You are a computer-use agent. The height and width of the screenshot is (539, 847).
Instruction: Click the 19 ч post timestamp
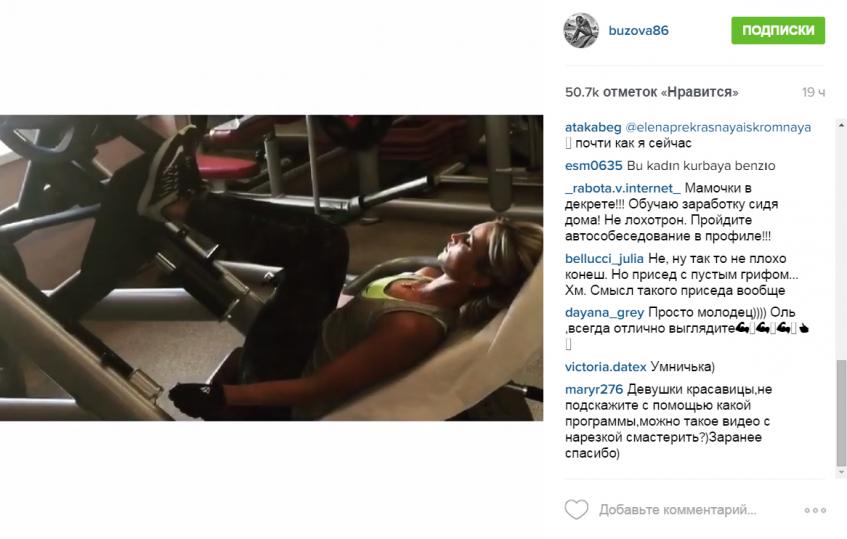click(814, 92)
